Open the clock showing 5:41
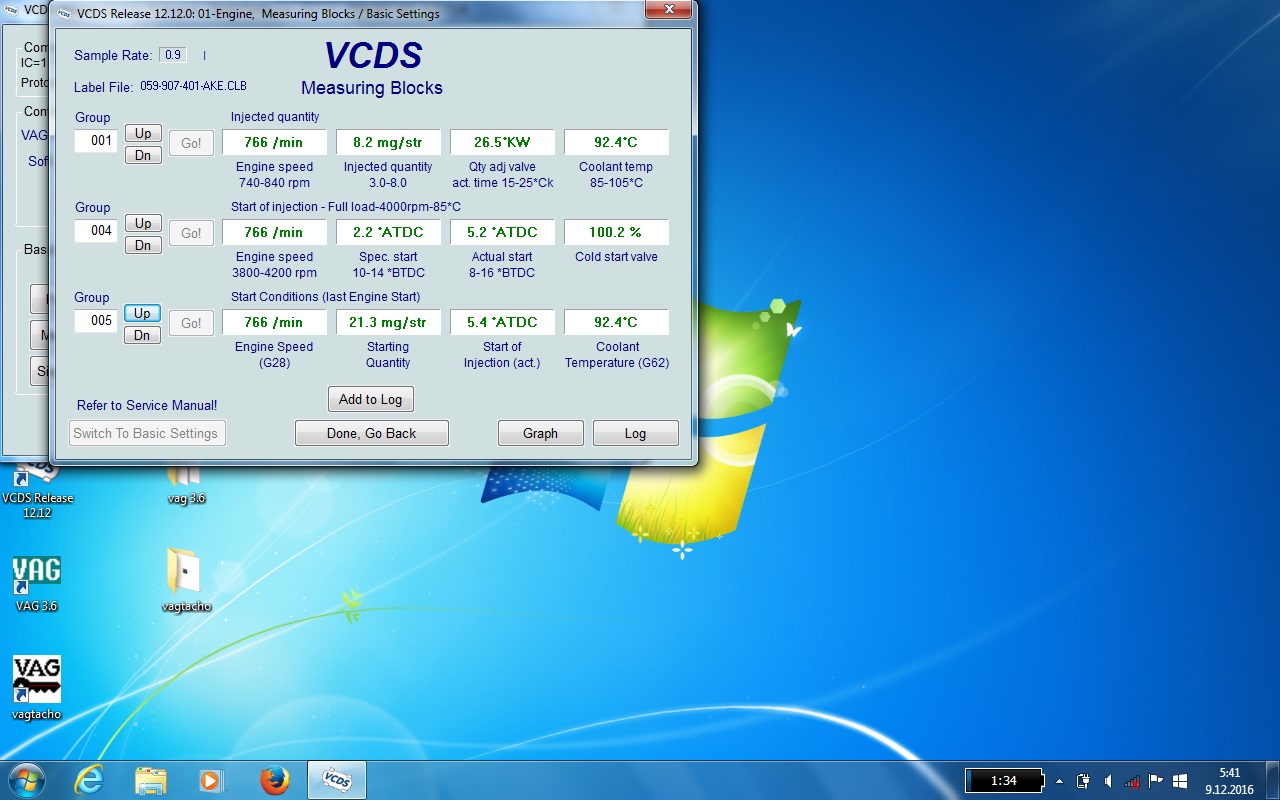Image resolution: width=1280 pixels, height=800 pixels. coord(1229,780)
